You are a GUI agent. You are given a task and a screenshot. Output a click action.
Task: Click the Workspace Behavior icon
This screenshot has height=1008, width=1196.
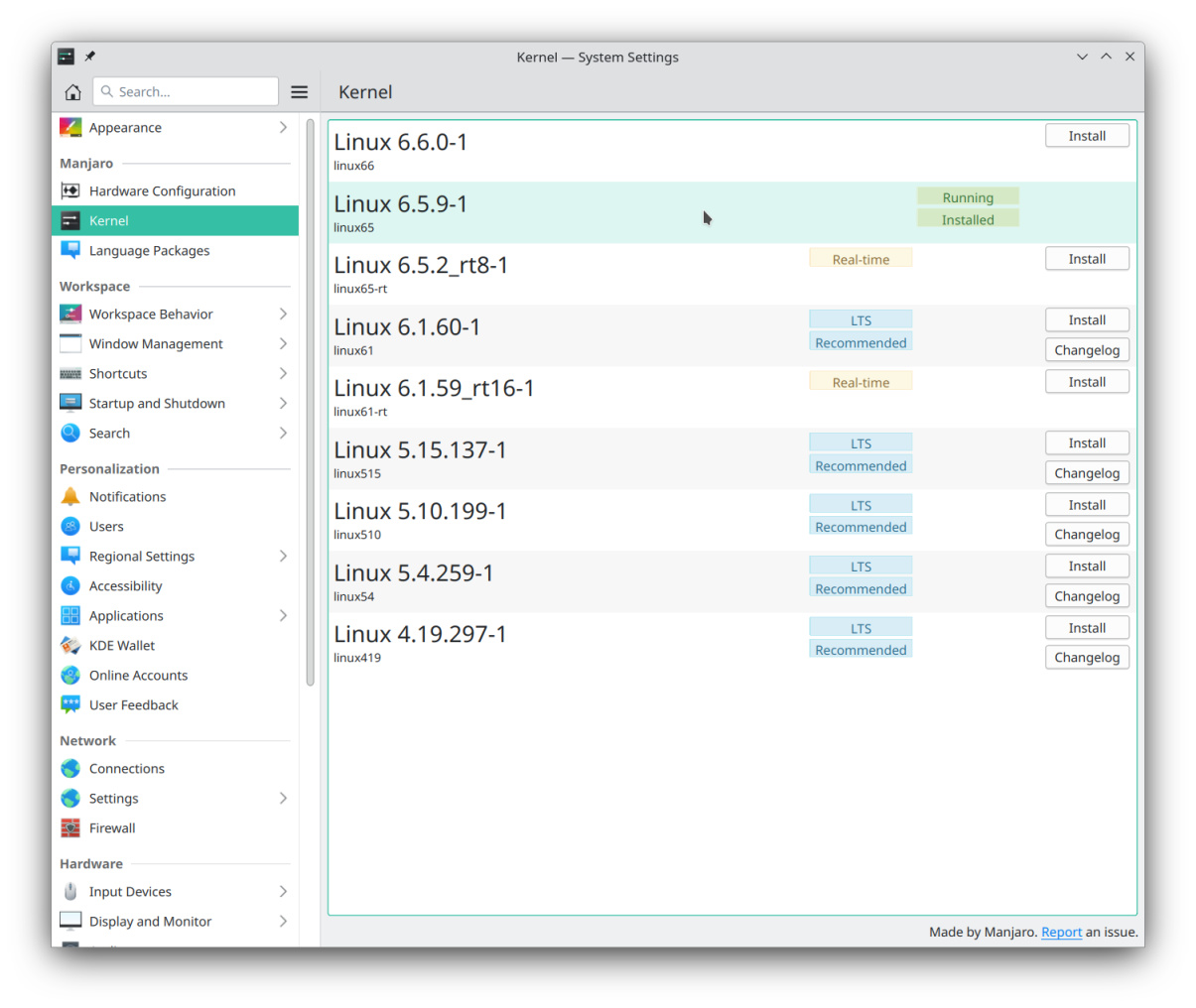pos(70,315)
